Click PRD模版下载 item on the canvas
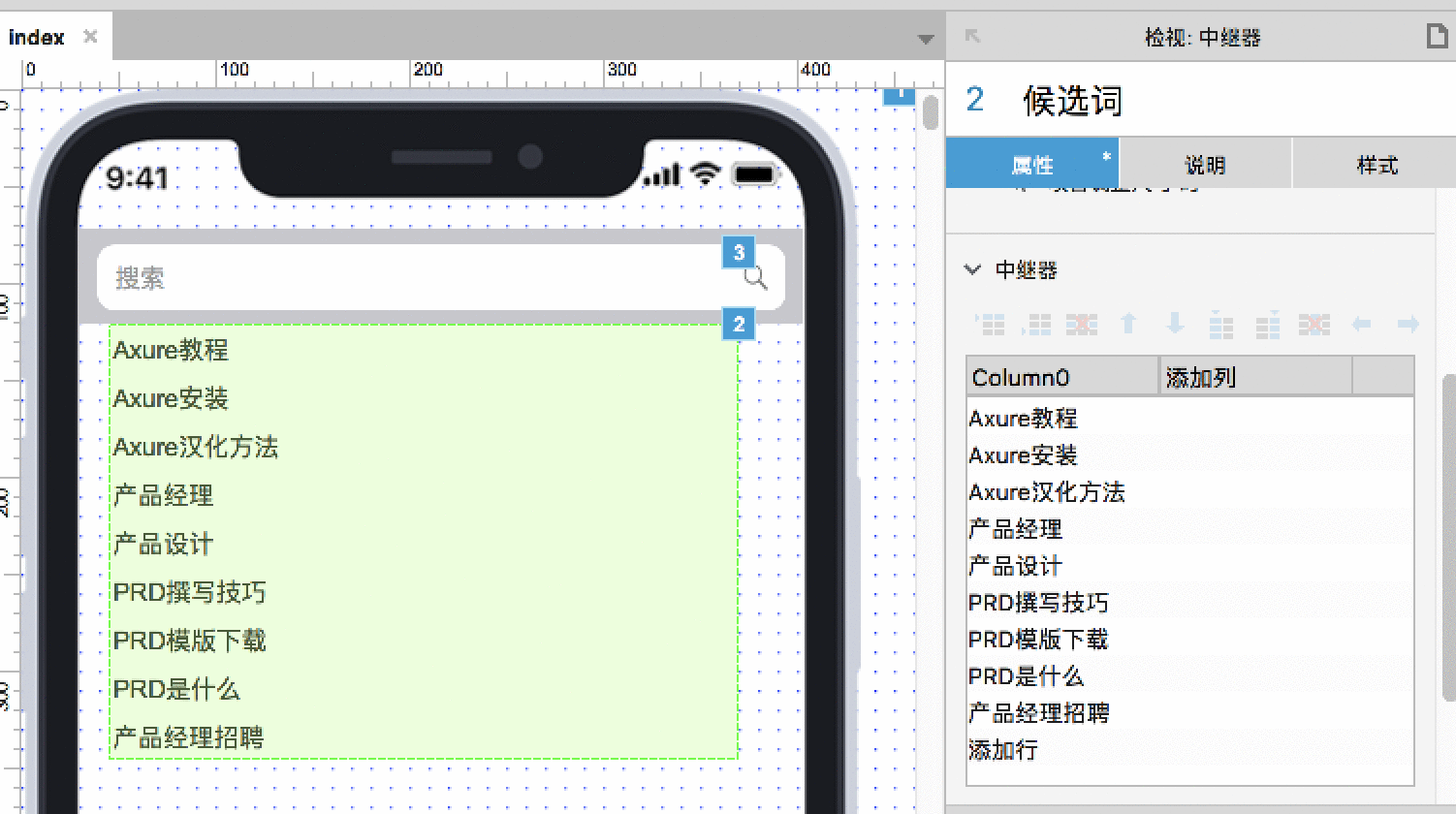 click(189, 641)
